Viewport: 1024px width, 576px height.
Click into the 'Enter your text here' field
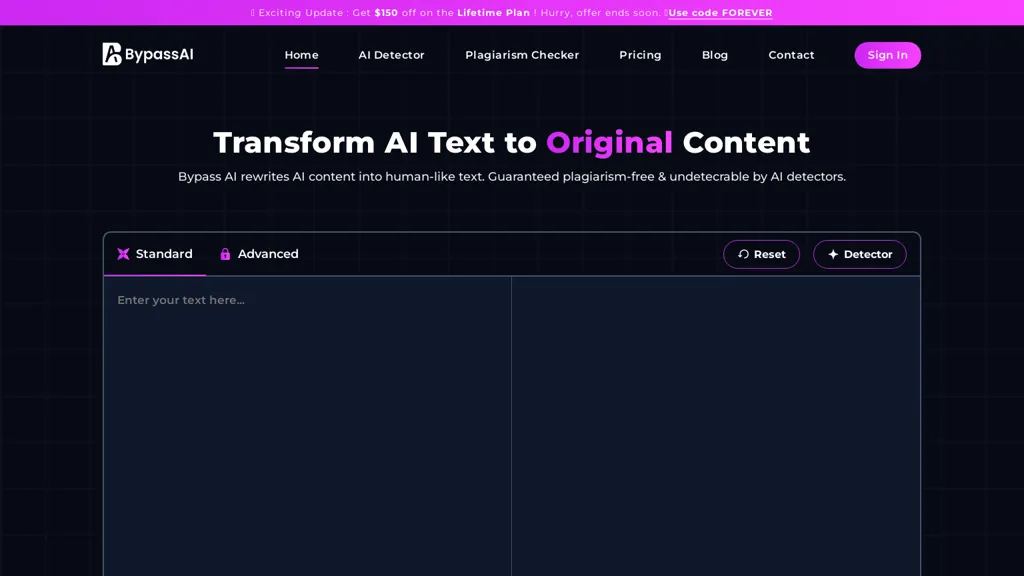click(308, 426)
